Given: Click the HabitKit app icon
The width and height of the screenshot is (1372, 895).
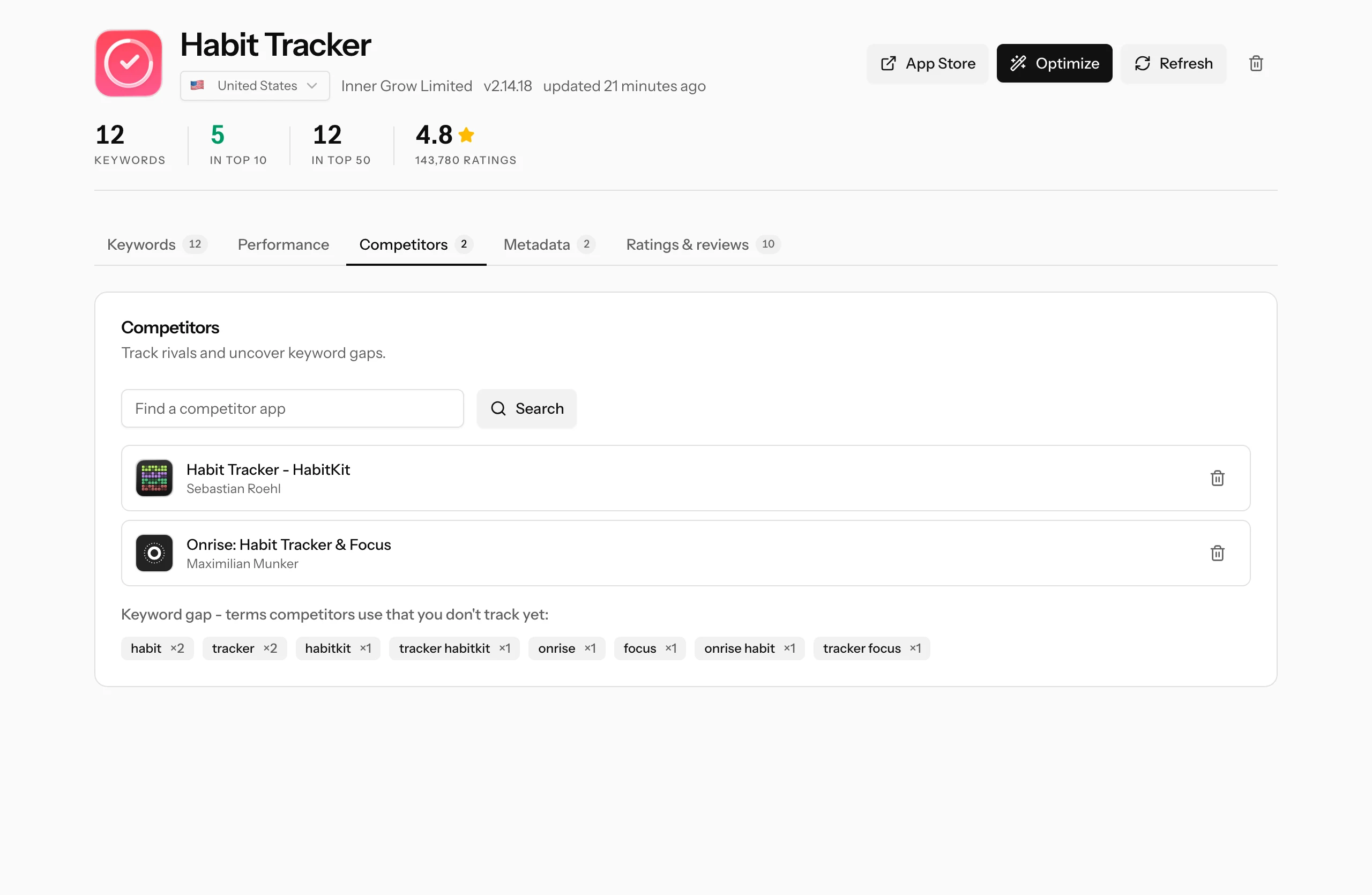Looking at the screenshot, I should tap(154, 478).
